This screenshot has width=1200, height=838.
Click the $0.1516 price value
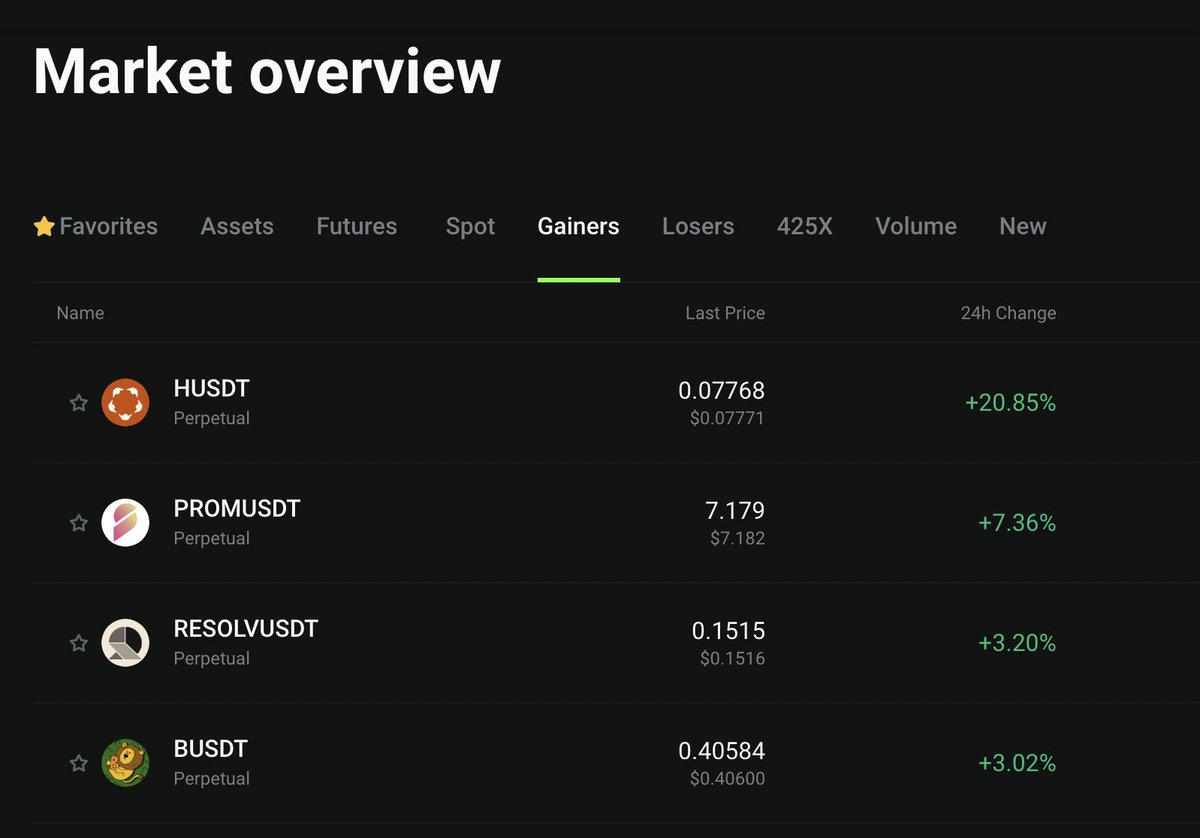pyautogui.click(x=732, y=658)
